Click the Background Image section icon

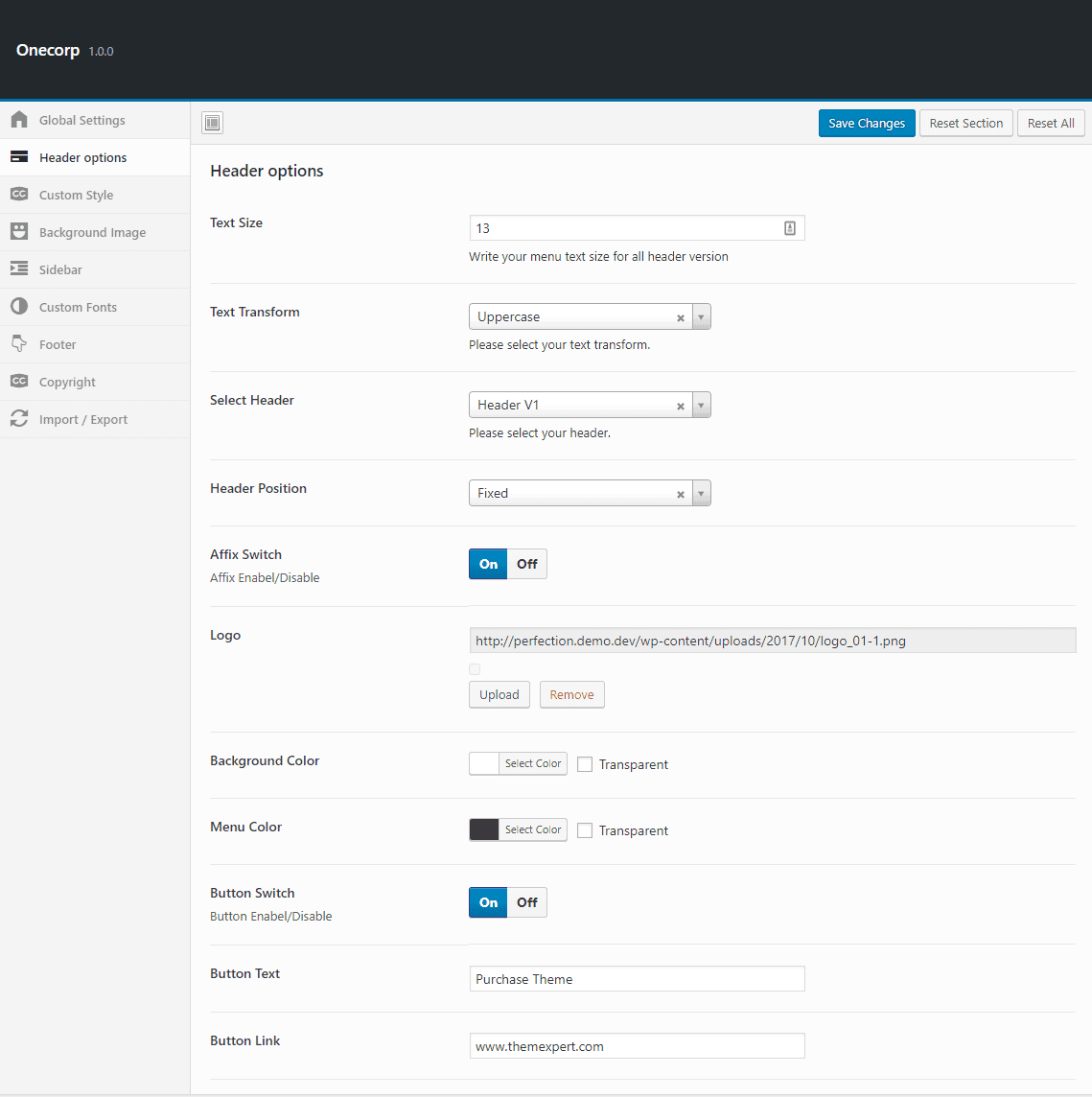pos(19,232)
